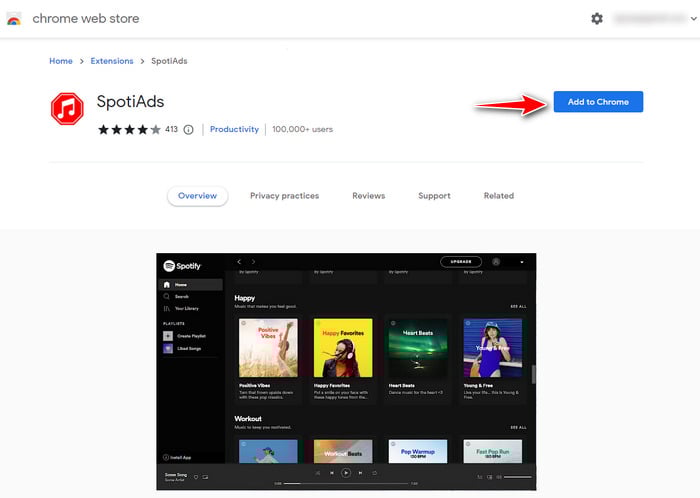
Task: Click the Workout section heading
Action: click(x=248, y=419)
